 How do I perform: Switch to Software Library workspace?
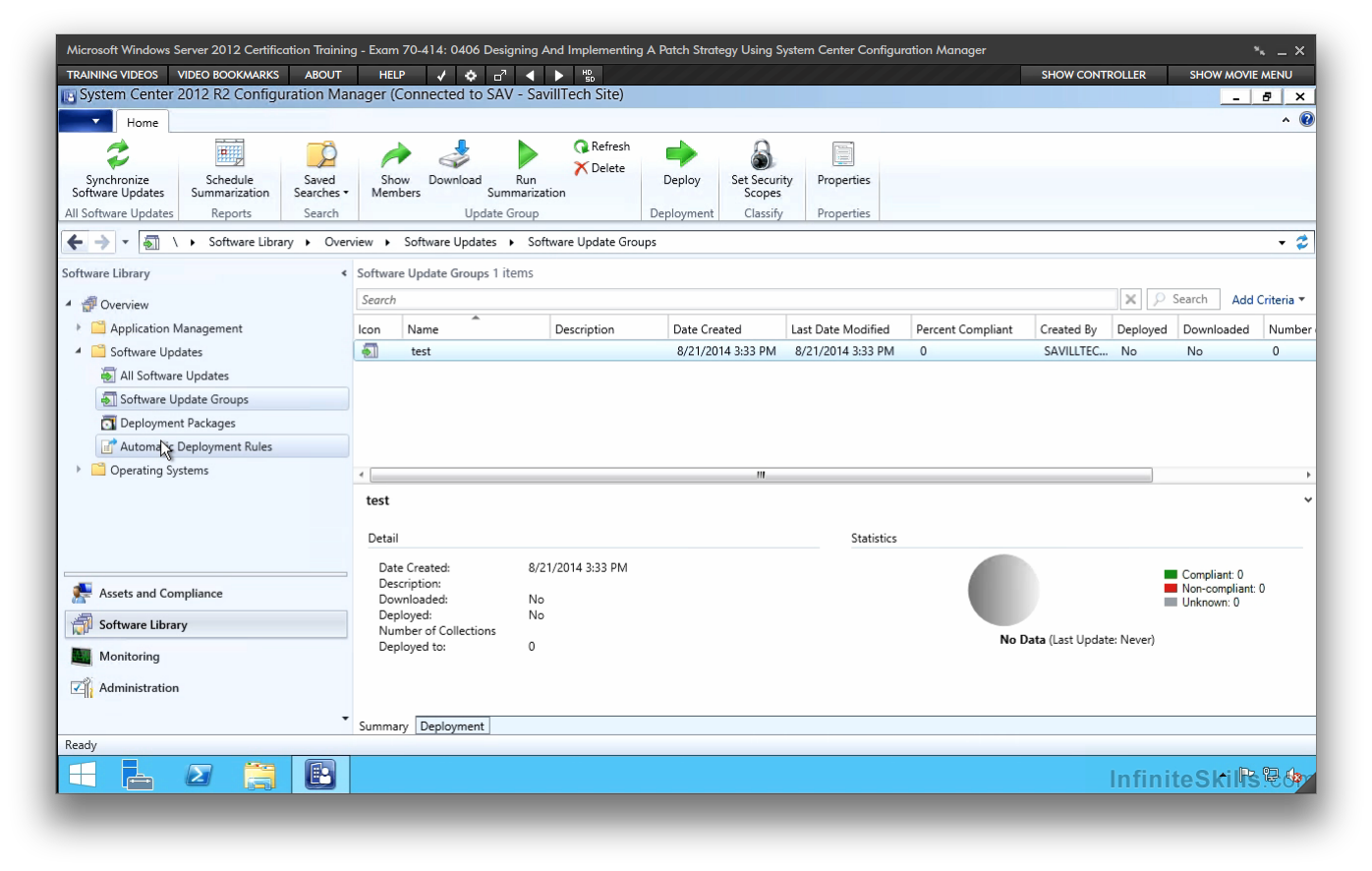(x=206, y=625)
